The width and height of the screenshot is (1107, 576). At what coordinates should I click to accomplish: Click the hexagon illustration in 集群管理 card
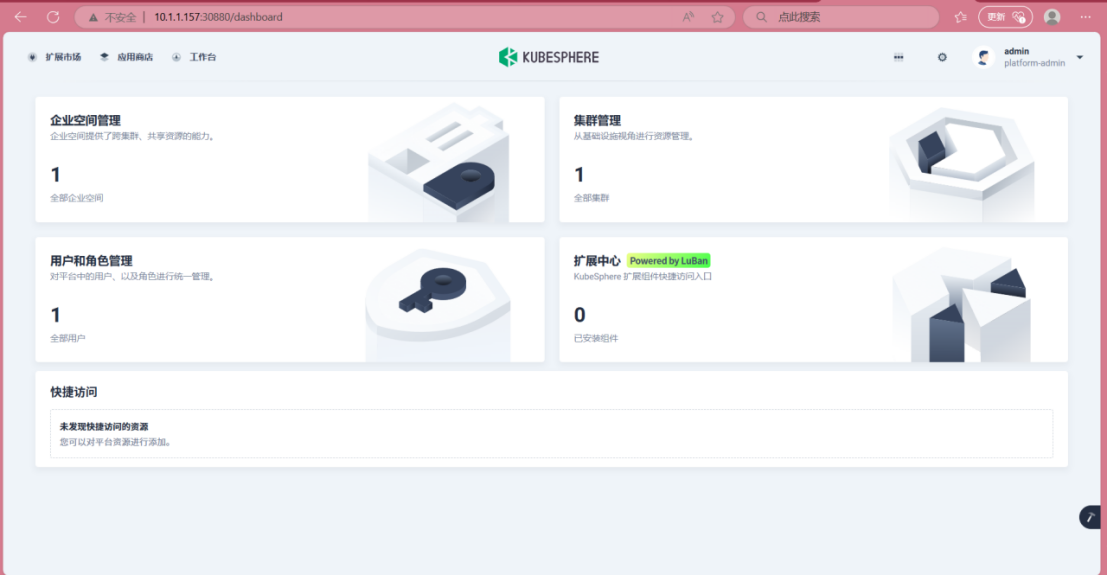coord(962,164)
